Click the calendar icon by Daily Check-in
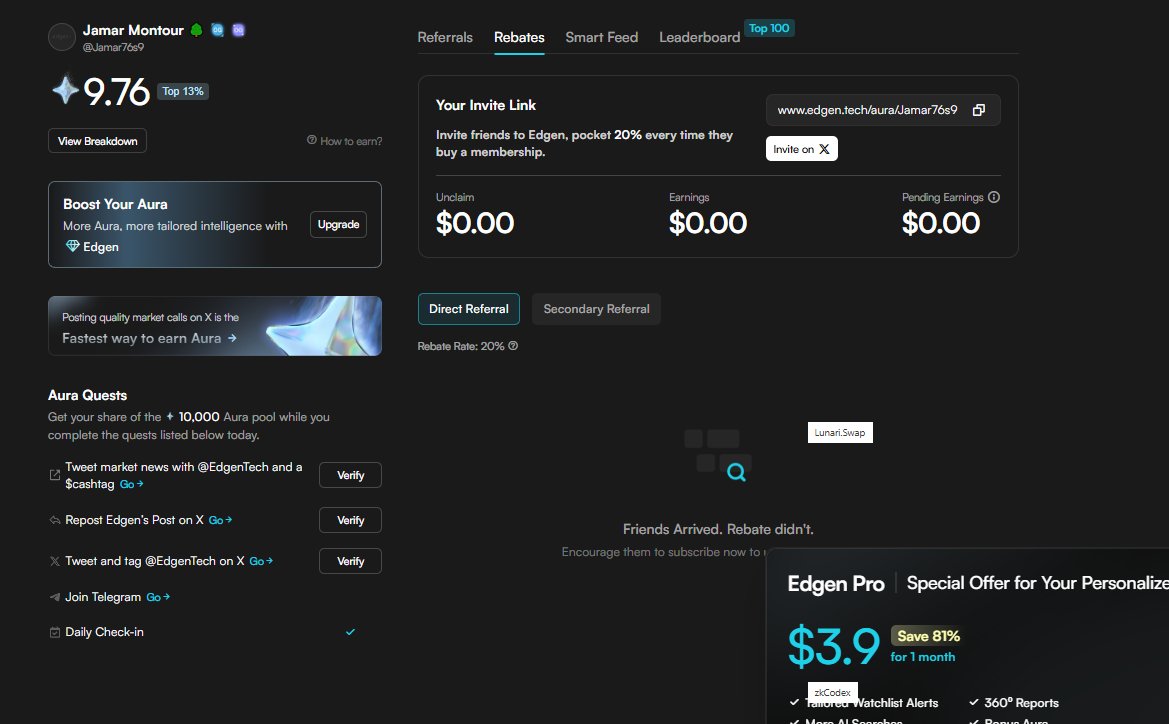The height and width of the screenshot is (724, 1169). (x=54, y=632)
